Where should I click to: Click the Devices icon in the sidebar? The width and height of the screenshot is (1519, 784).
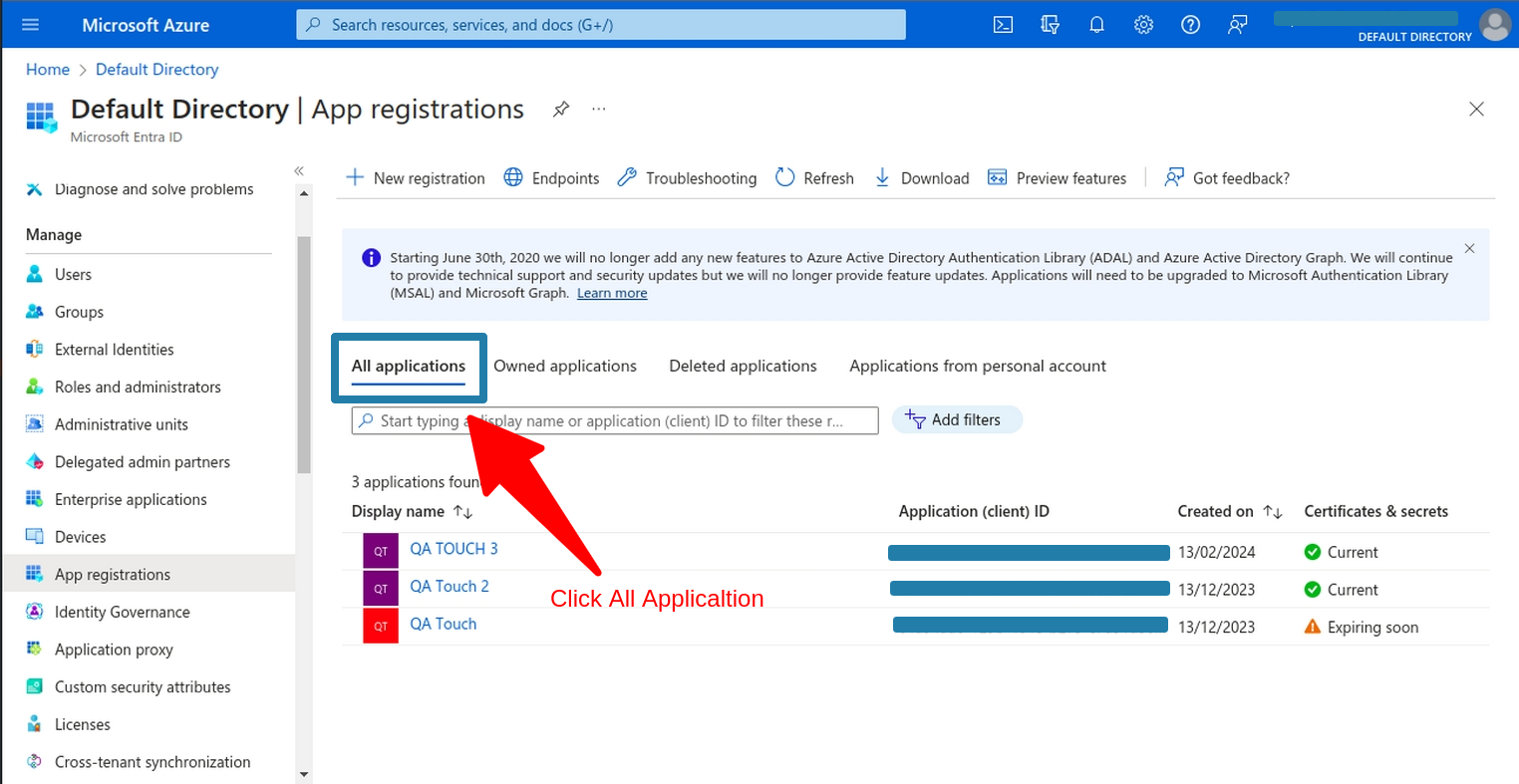35,537
